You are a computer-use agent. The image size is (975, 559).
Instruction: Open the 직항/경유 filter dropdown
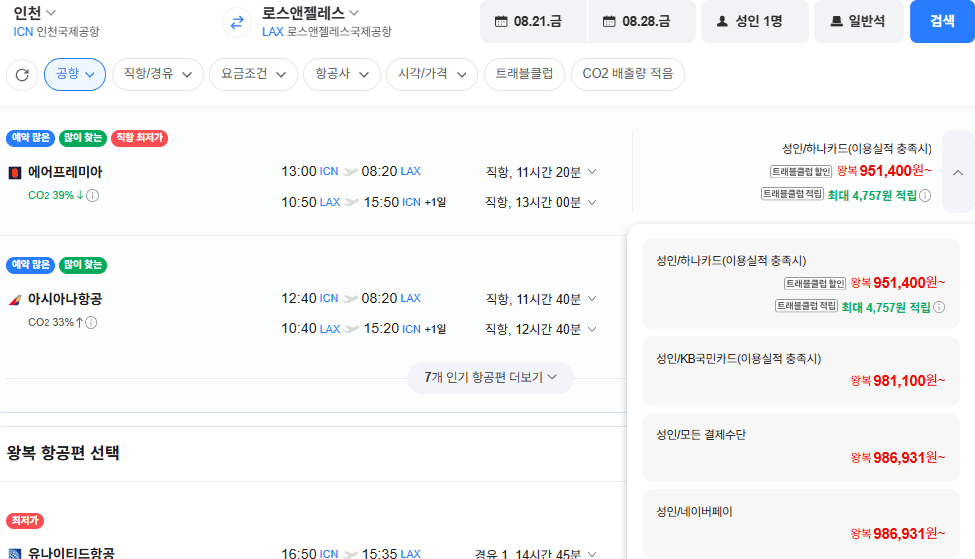158,75
